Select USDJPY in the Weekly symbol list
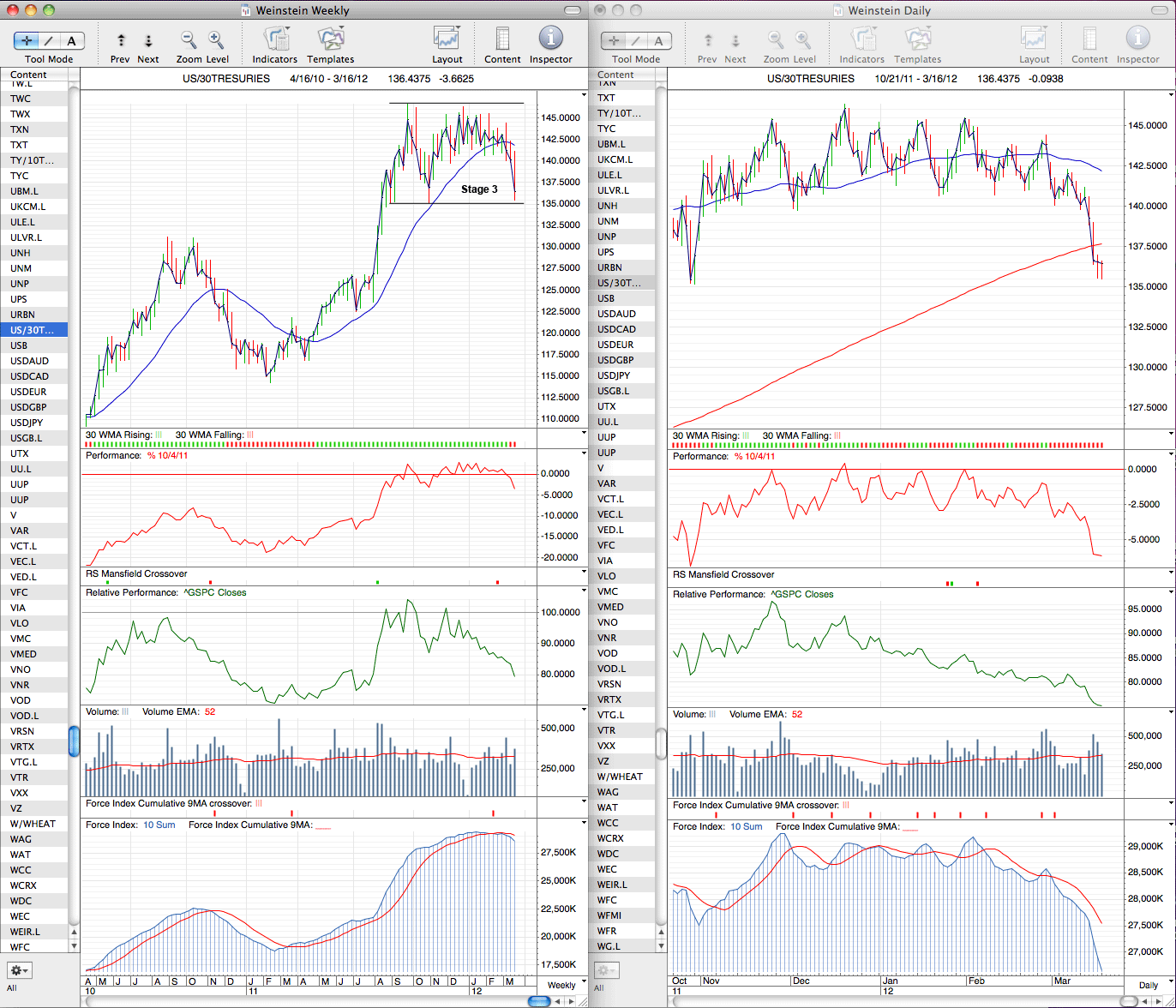The height and width of the screenshot is (1008, 1176). (34, 423)
